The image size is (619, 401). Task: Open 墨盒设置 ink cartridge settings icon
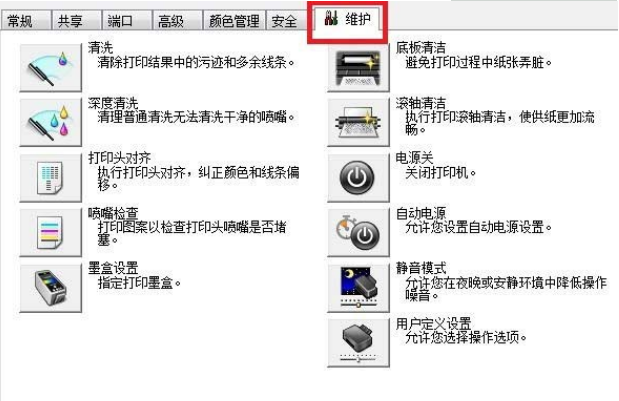pos(51,288)
